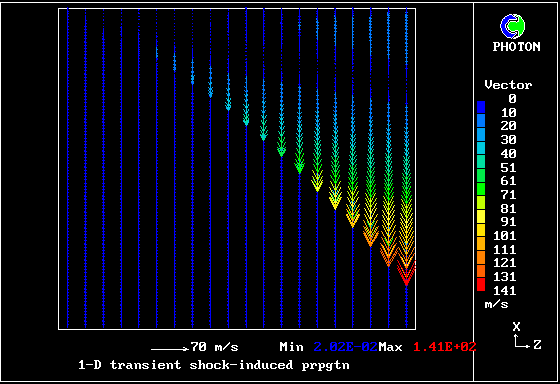Screen dimensions: 560x384
Task: Click the leftmost blue vector line
Action: click(68, 168)
